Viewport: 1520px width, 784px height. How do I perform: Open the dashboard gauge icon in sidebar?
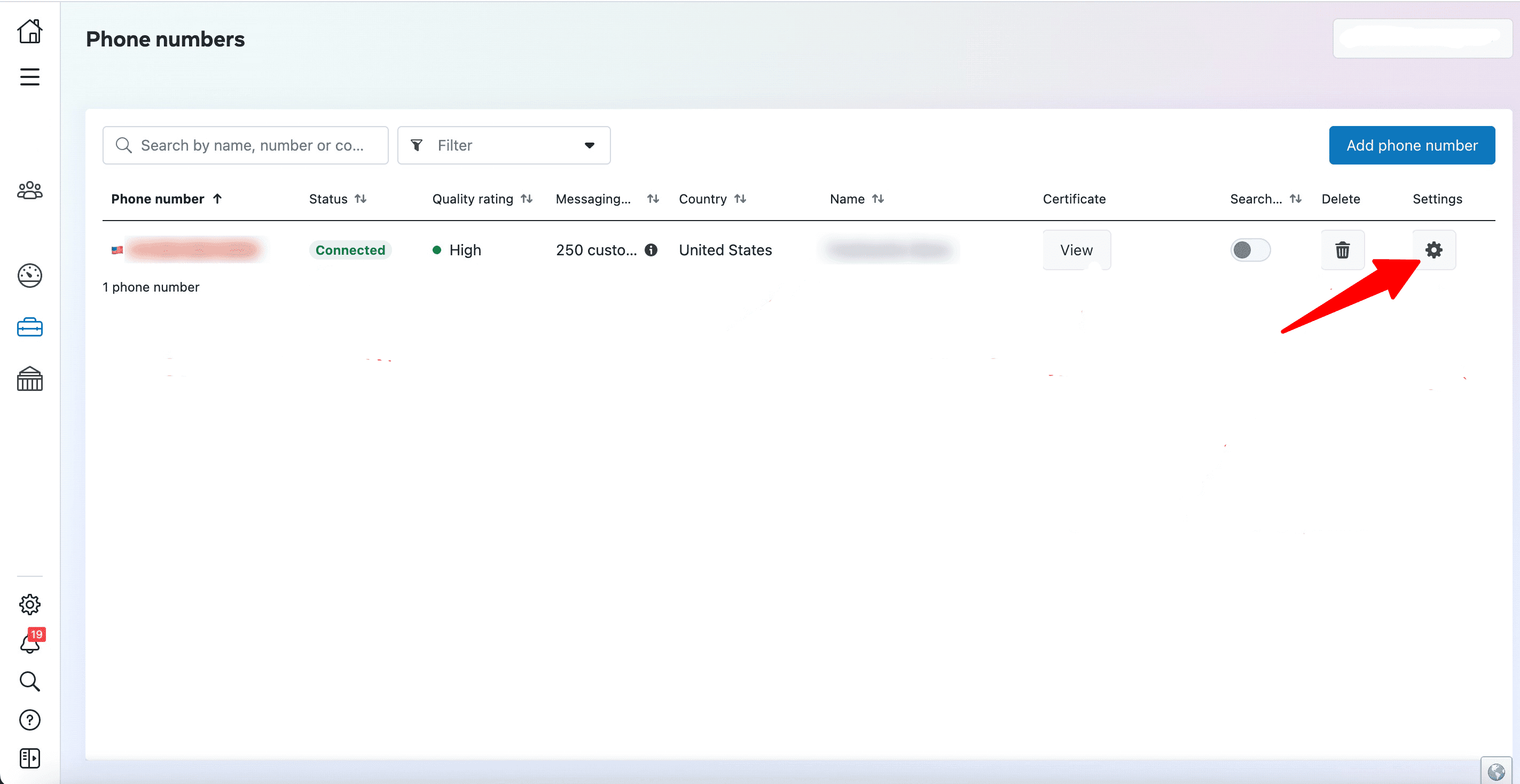click(29, 276)
